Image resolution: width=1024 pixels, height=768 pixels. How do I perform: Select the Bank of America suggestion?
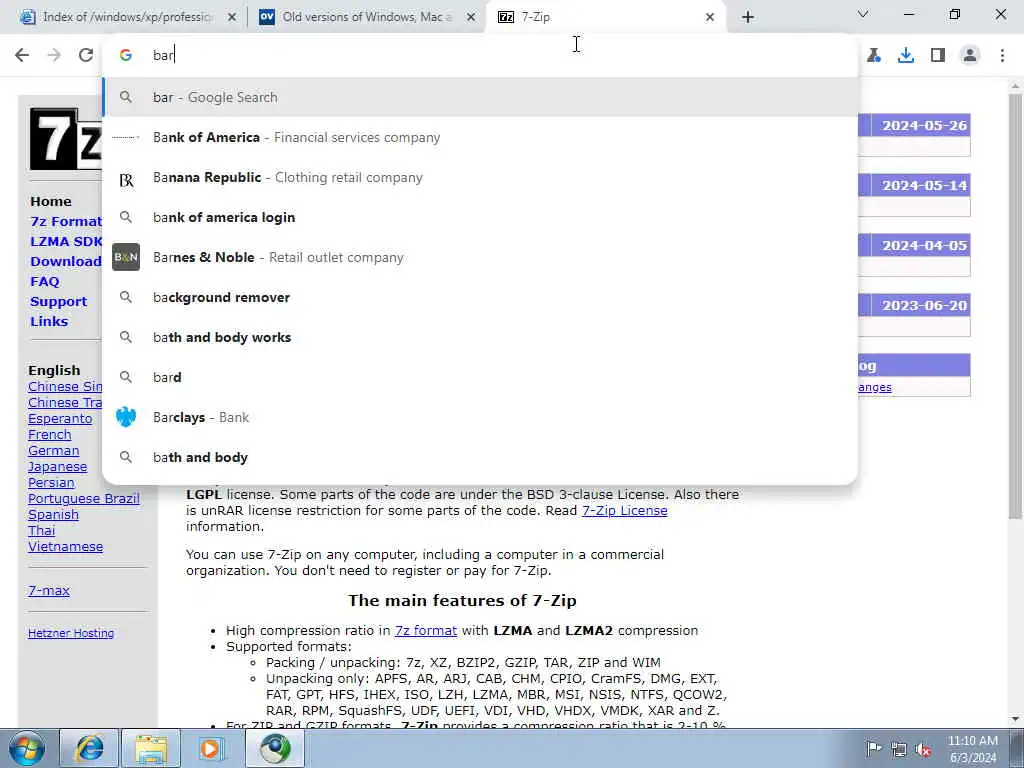pyautogui.click(x=480, y=137)
